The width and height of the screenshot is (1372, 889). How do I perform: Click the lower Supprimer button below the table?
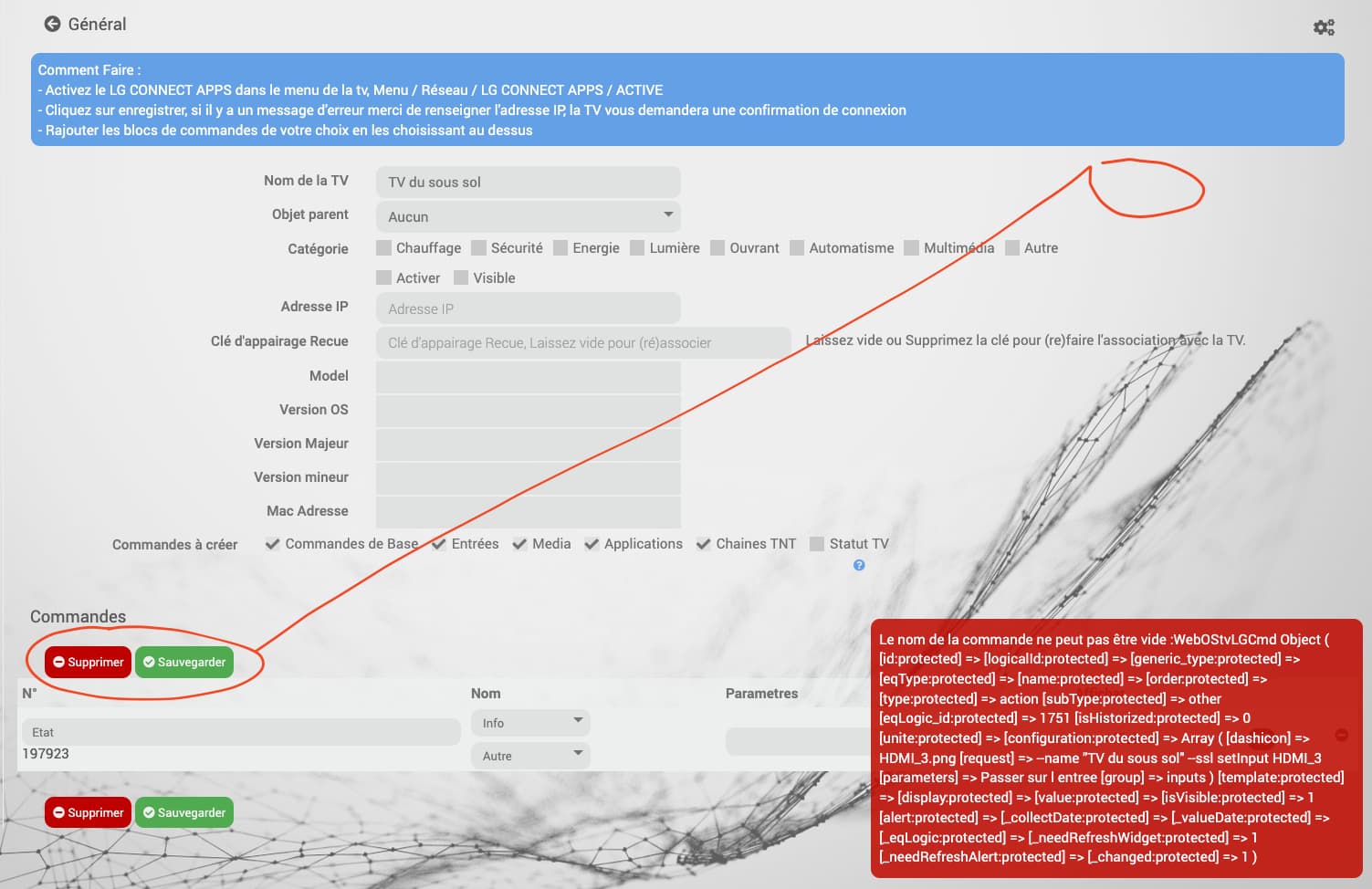pos(88,812)
